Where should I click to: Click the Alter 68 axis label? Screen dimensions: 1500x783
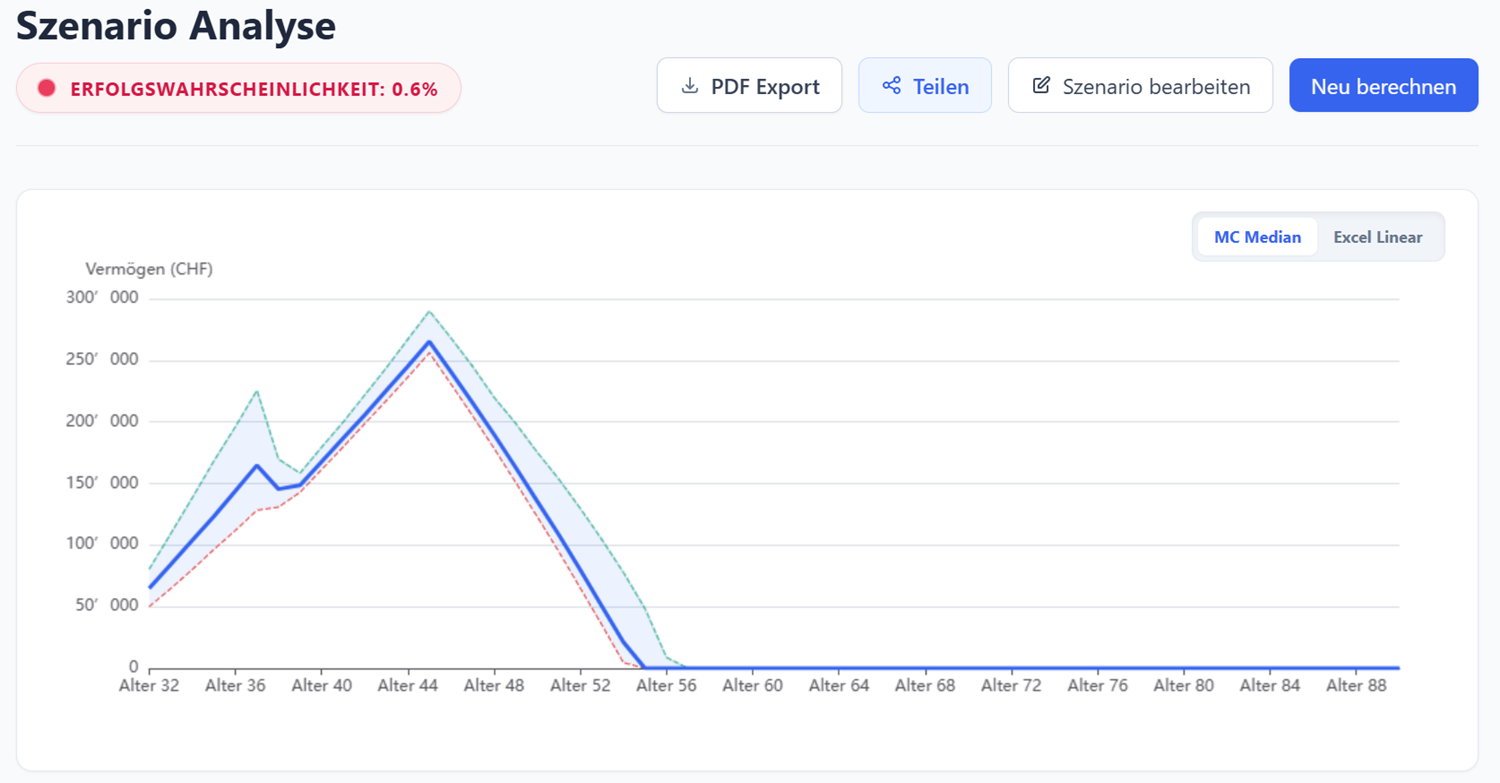[x=925, y=686]
